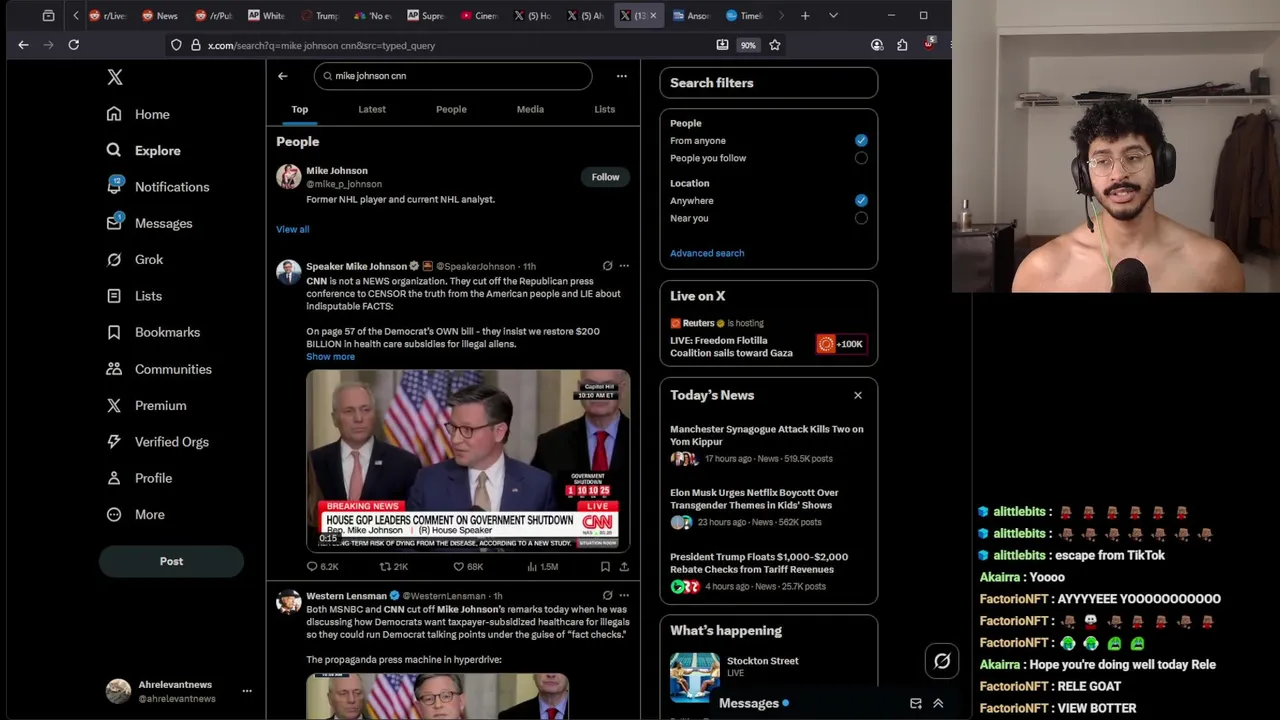
Task: Open Verified Orgs in sidebar
Action: [x=158, y=442]
